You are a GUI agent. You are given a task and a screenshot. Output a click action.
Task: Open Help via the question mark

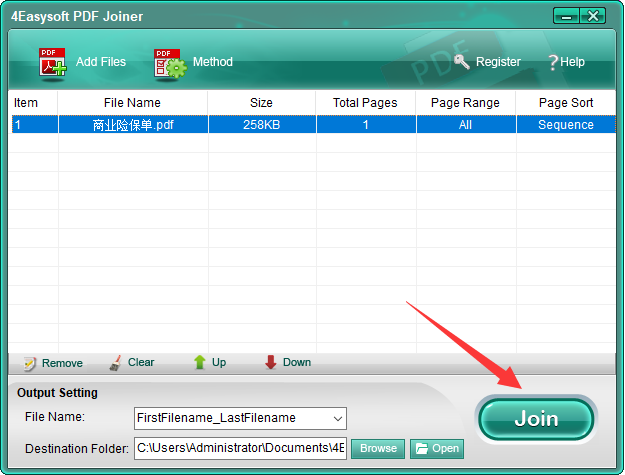pos(553,62)
